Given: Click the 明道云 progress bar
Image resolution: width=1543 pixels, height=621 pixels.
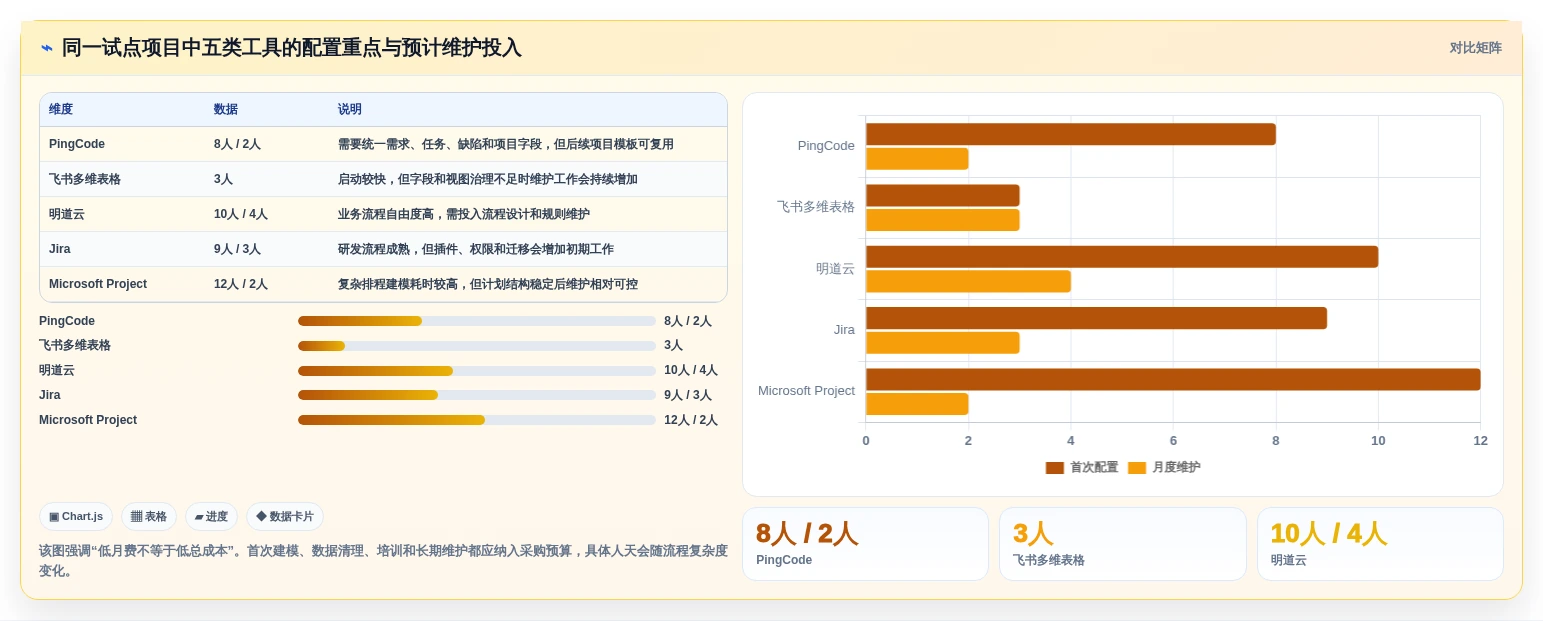Looking at the screenshot, I should tap(477, 371).
